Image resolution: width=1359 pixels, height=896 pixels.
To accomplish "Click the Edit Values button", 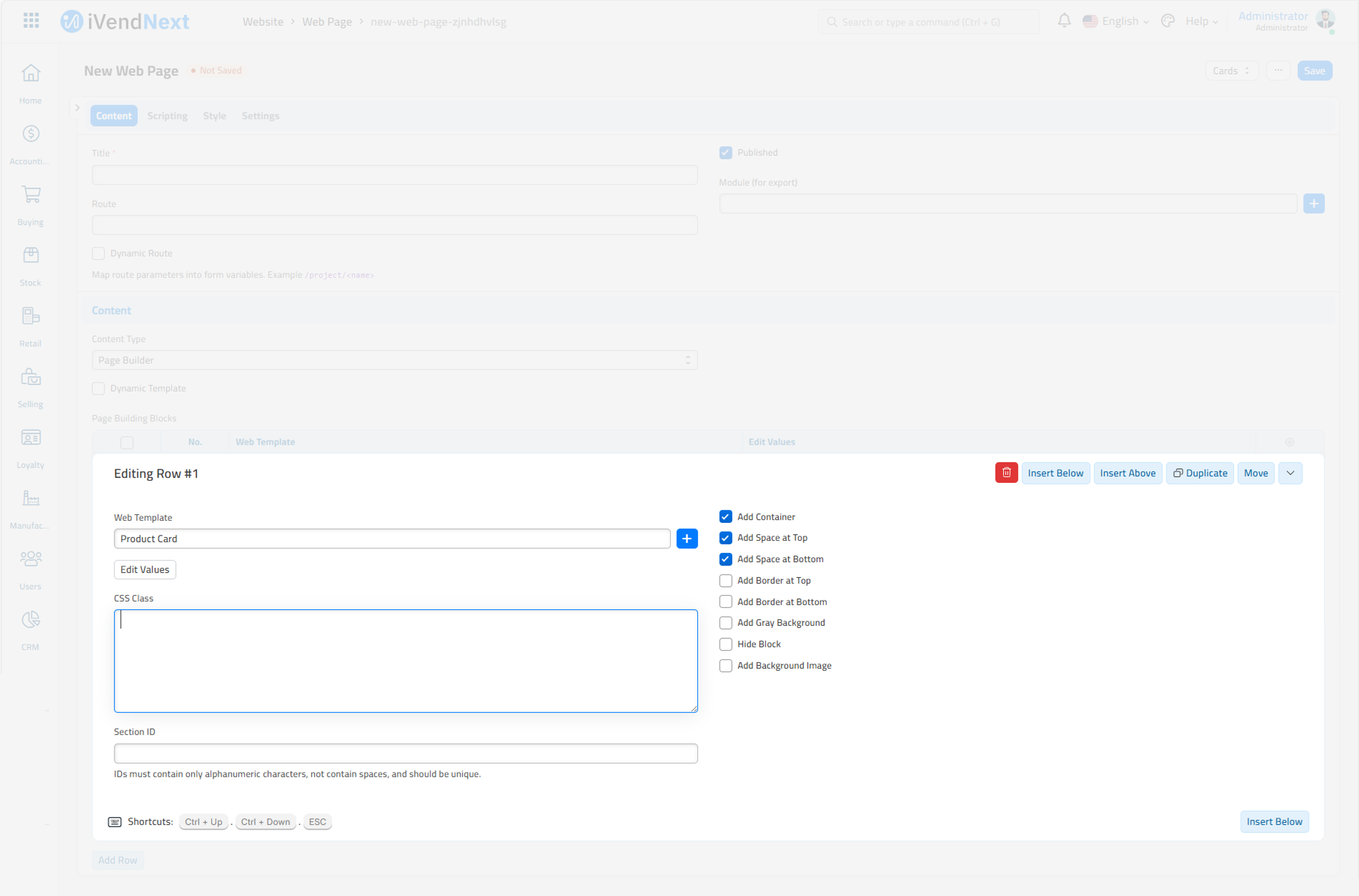I will point(144,569).
